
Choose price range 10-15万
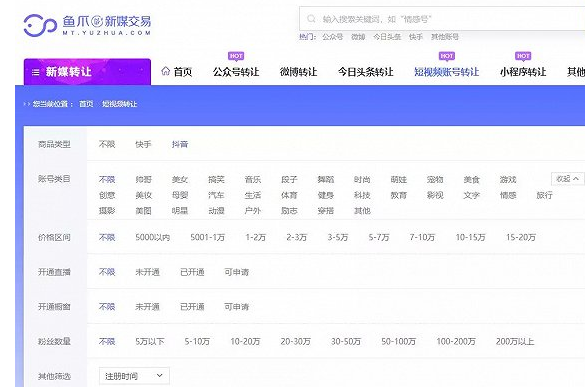(x=470, y=237)
